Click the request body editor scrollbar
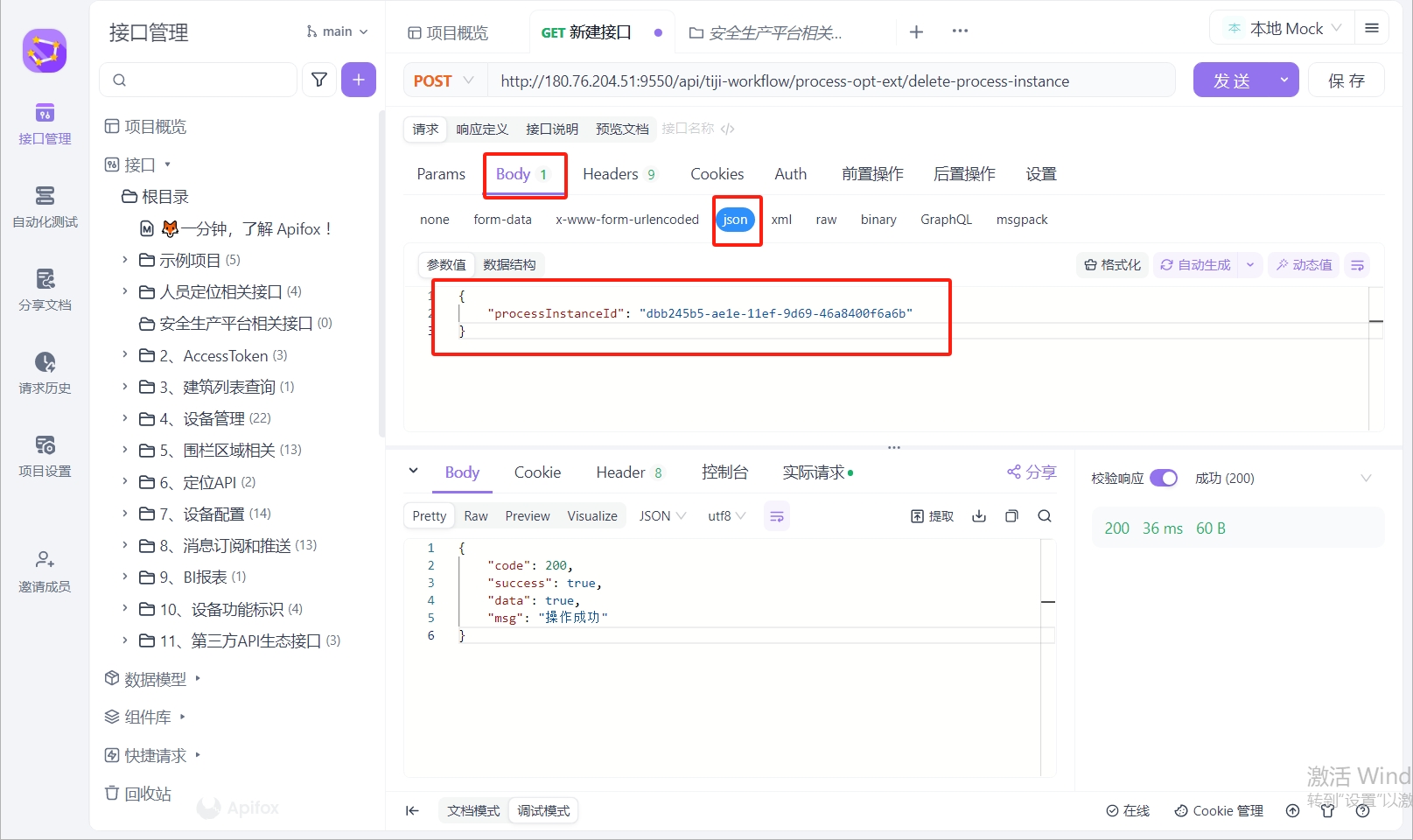This screenshot has width=1413, height=840. 1375,359
